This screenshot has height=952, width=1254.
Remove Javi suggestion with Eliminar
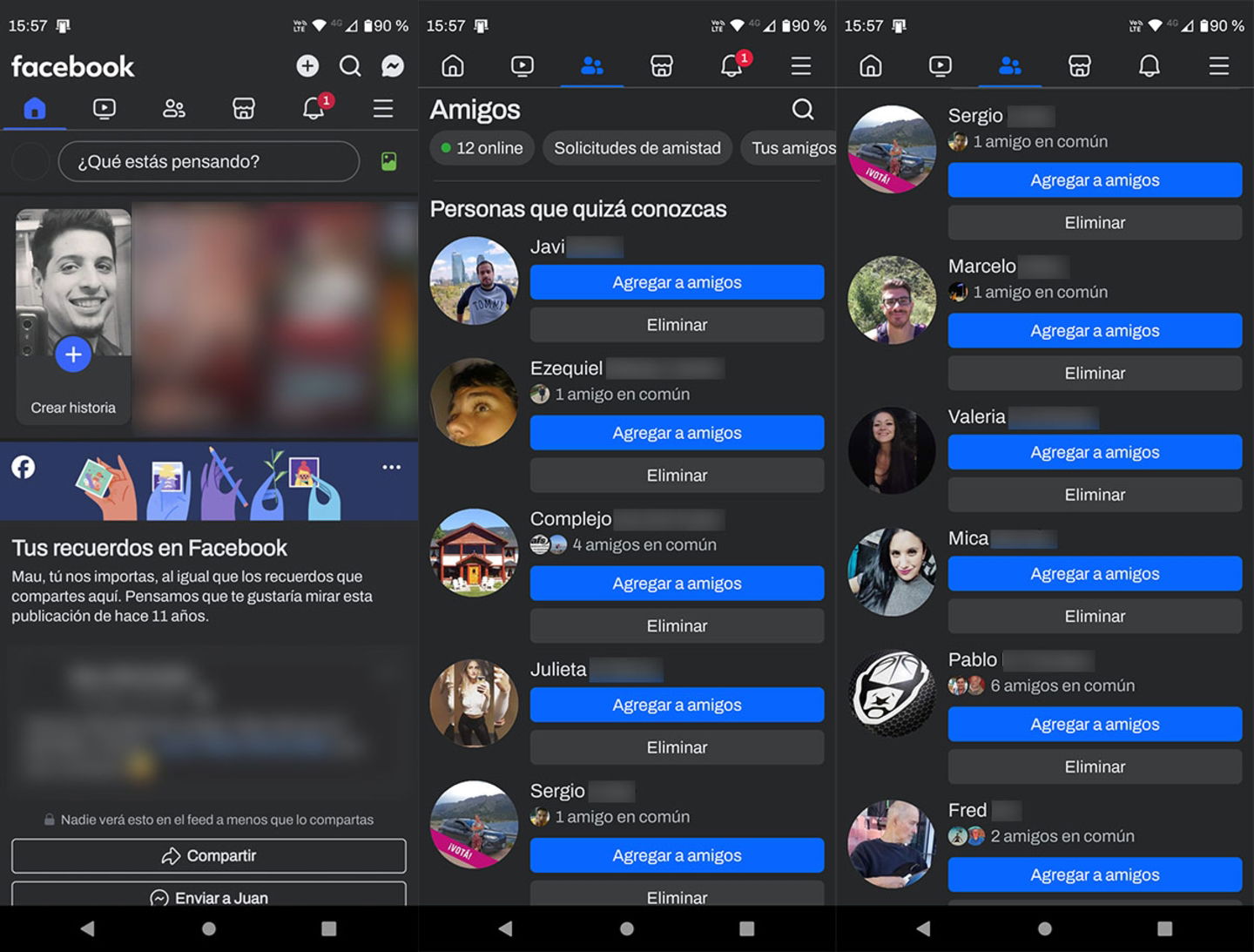point(677,325)
